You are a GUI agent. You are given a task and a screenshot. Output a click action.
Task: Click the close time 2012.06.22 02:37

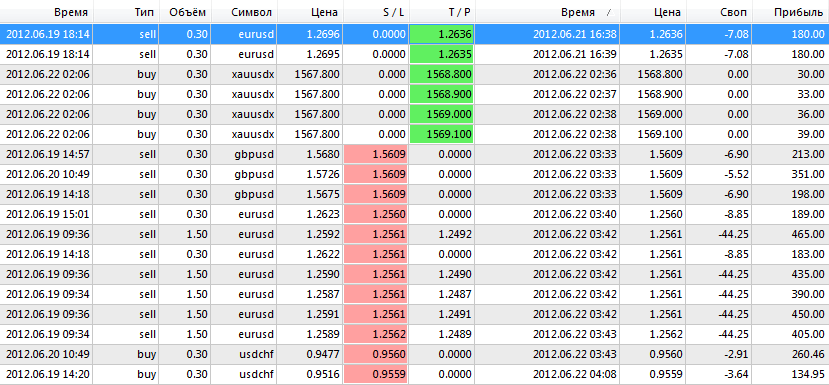pyautogui.click(x=575, y=95)
